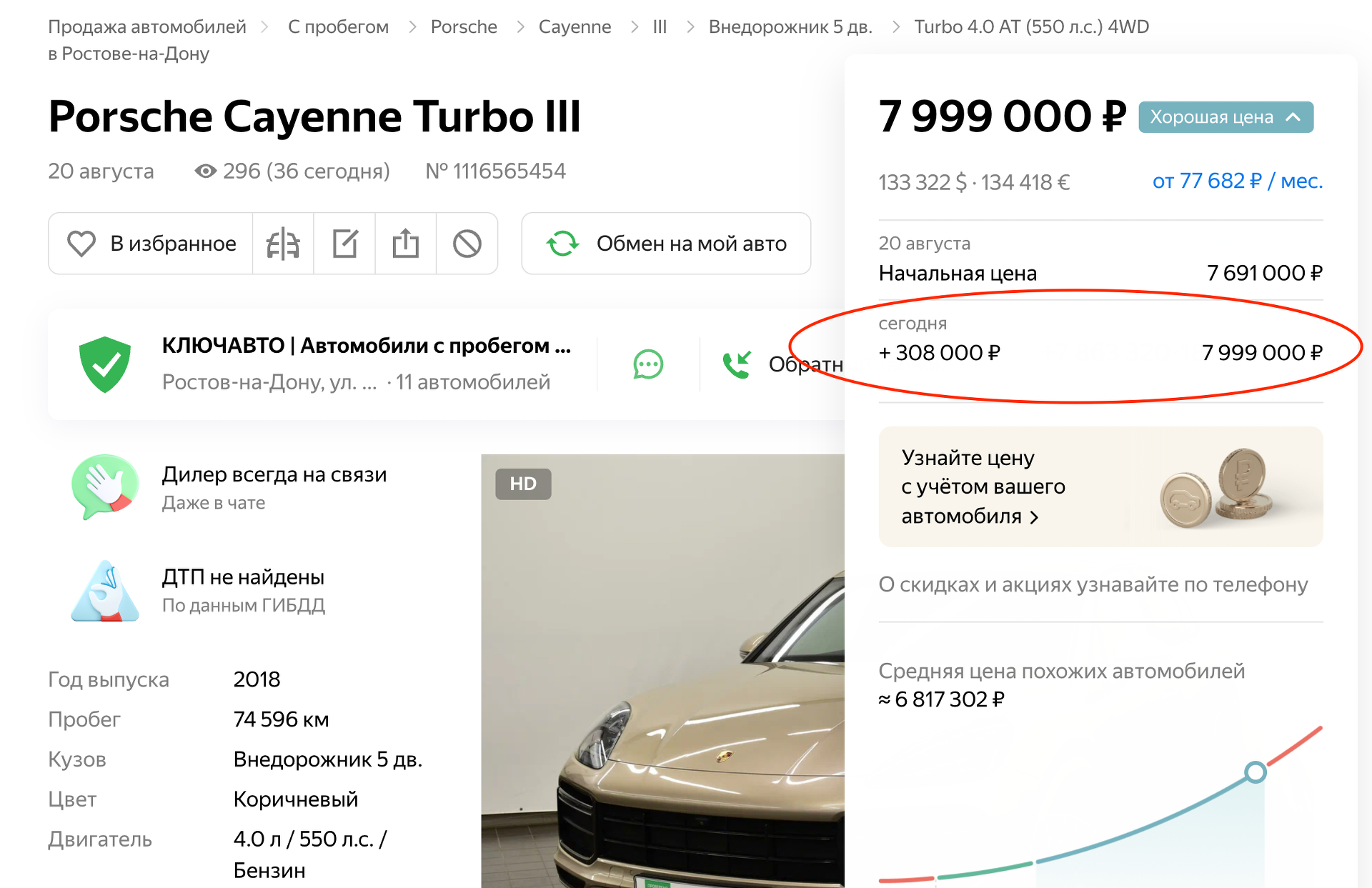1372x888 pixels.
Task: Click breadcrumb 'С пробегом'
Action: [x=338, y=27]
